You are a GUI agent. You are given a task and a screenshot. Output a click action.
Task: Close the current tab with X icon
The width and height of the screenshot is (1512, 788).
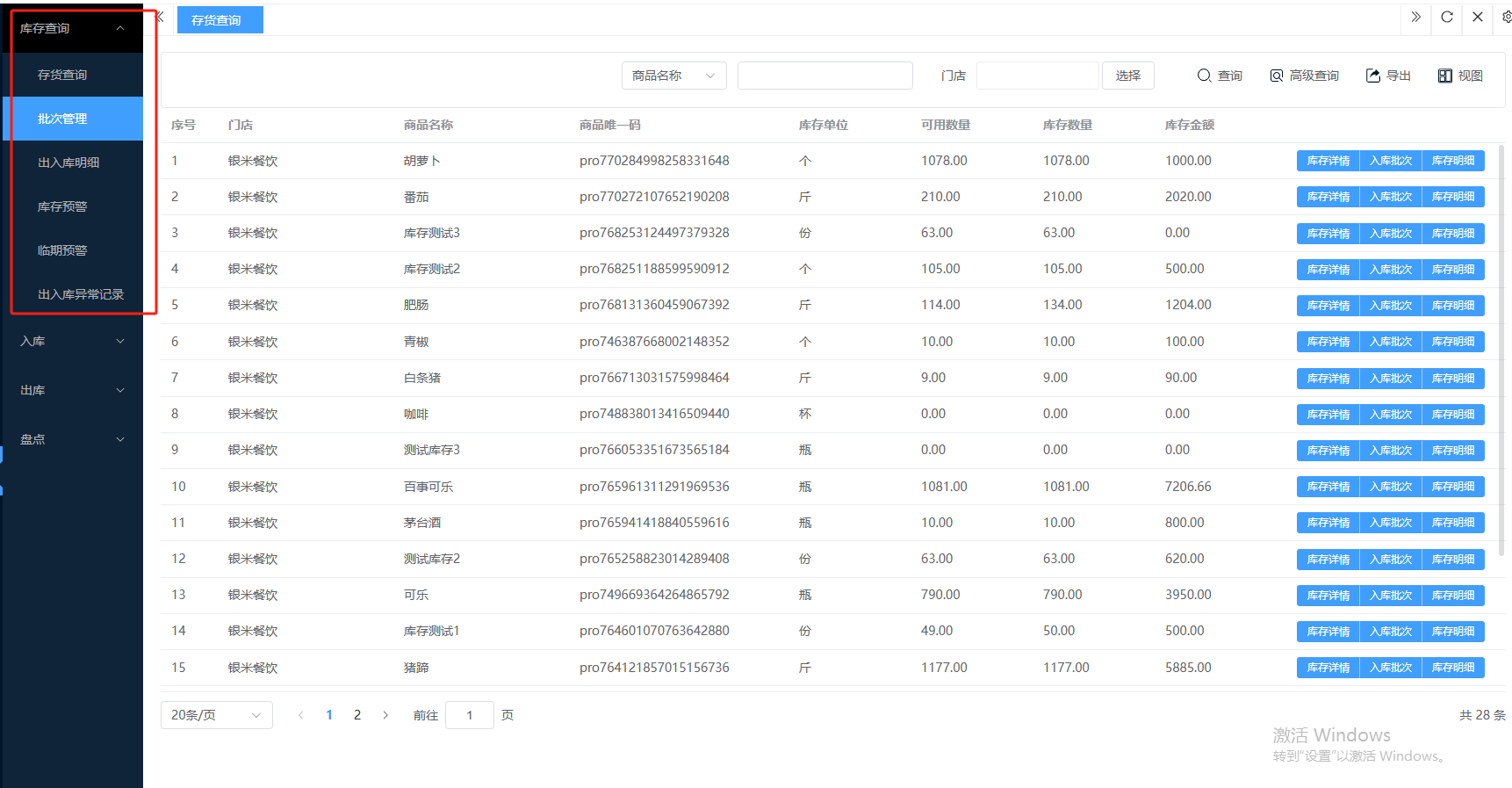1478,17
